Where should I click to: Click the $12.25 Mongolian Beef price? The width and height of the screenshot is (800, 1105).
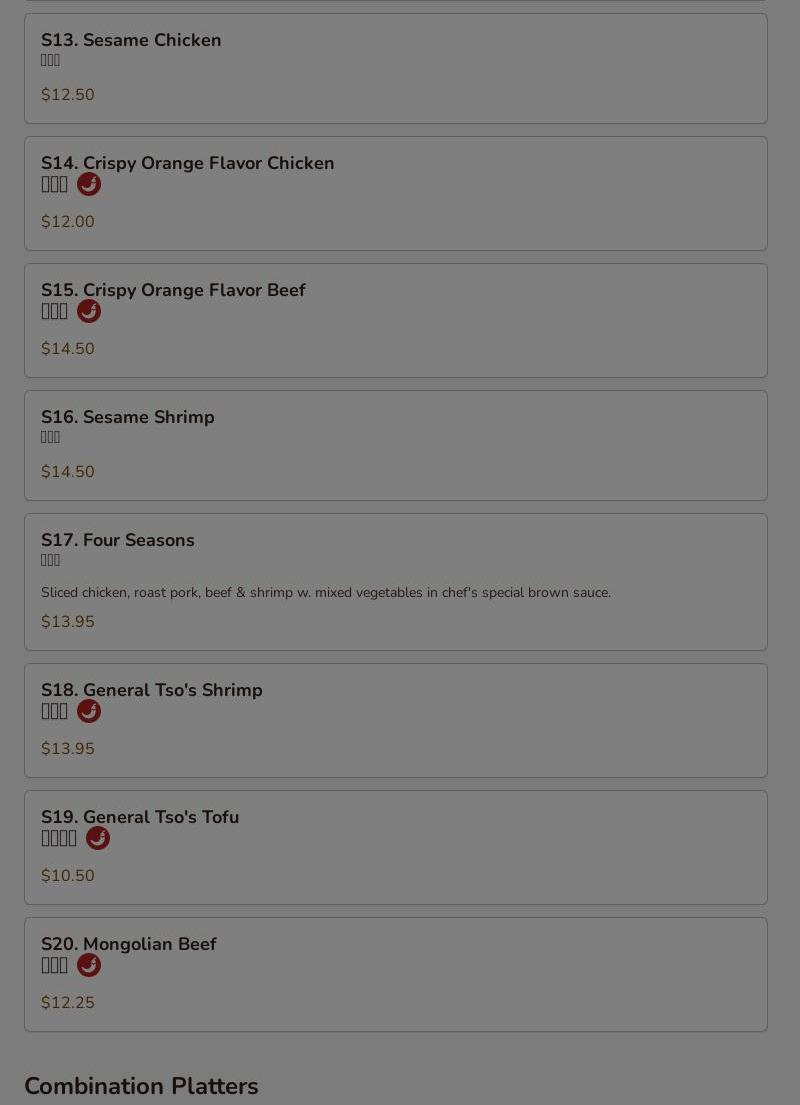point(68,1002)
